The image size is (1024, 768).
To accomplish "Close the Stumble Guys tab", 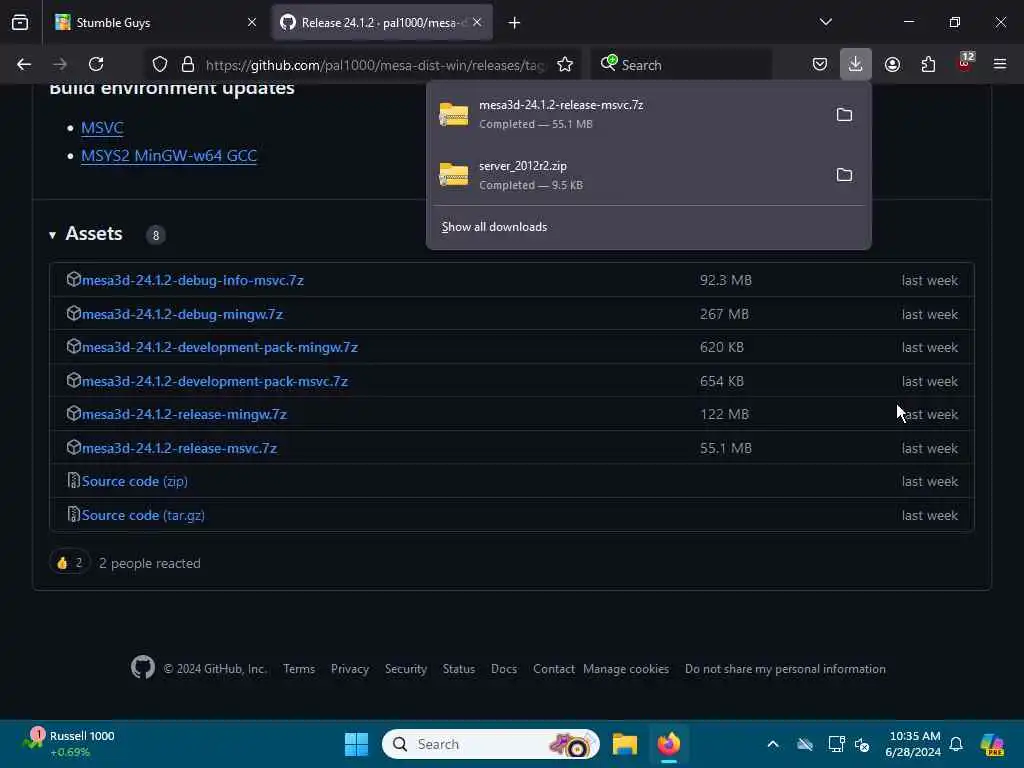I will [252, 22].
